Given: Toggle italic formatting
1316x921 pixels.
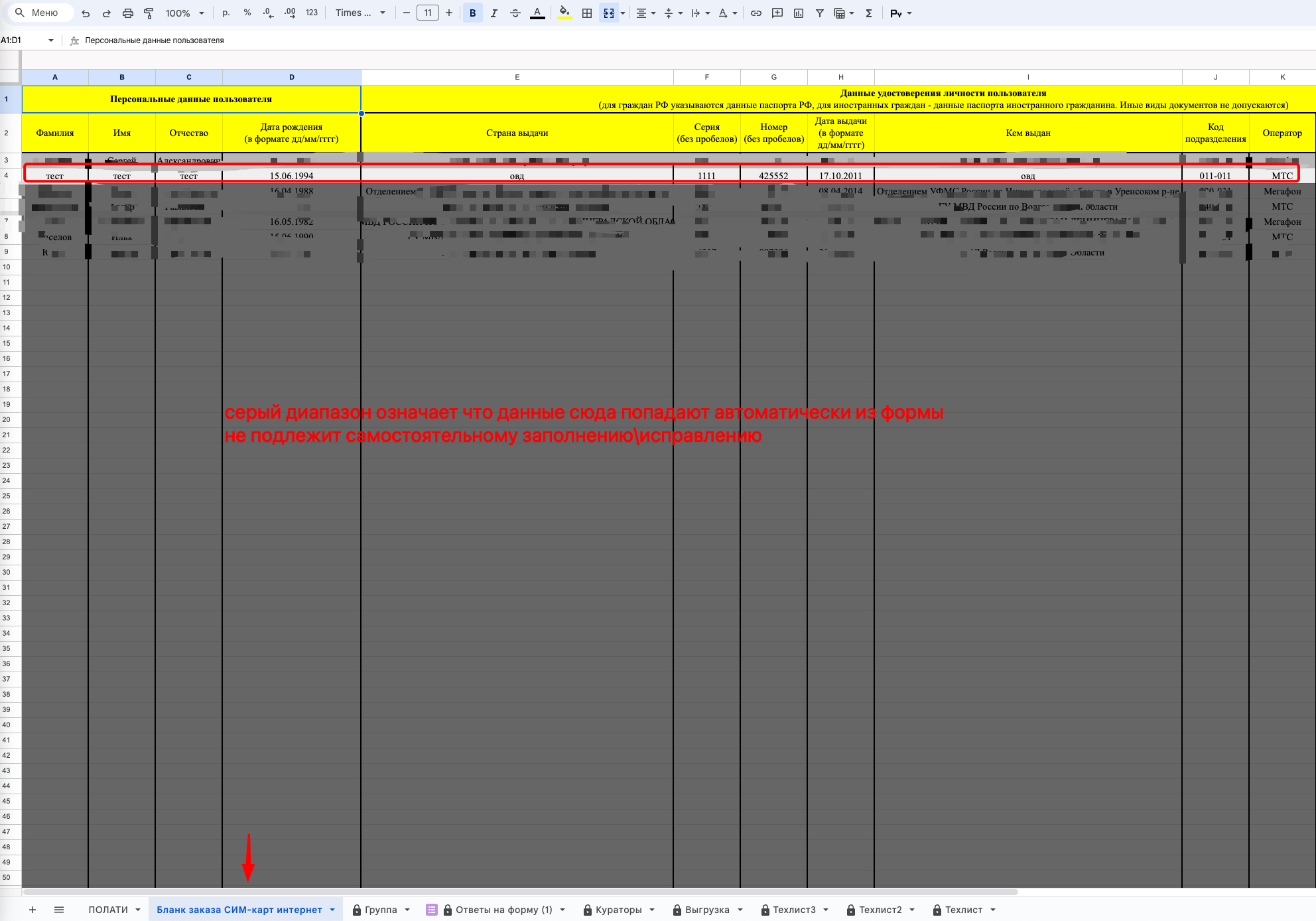Looking at the screenshot, I should coord(493,13).
